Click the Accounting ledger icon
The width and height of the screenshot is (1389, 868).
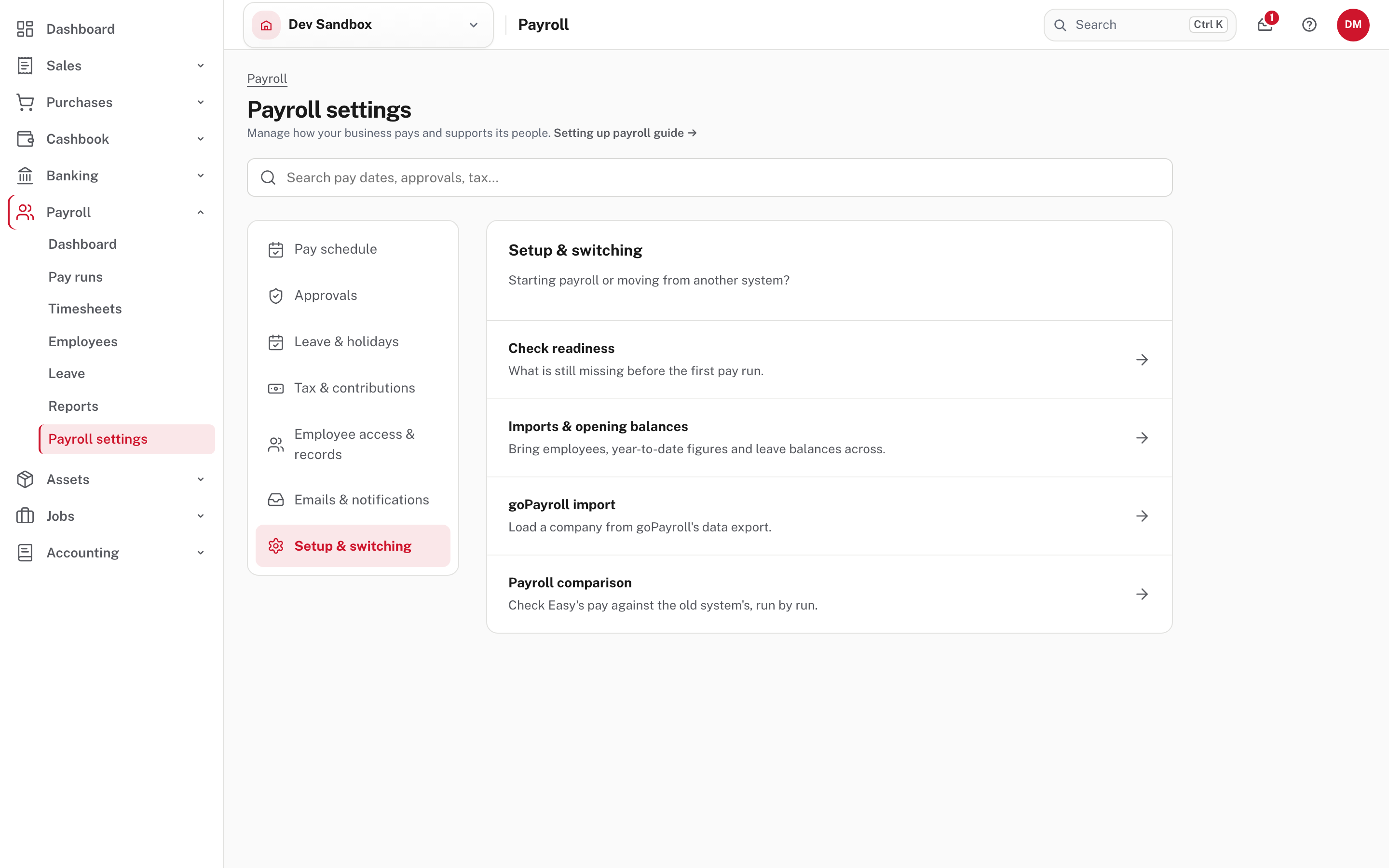click(x=25, y=553)
